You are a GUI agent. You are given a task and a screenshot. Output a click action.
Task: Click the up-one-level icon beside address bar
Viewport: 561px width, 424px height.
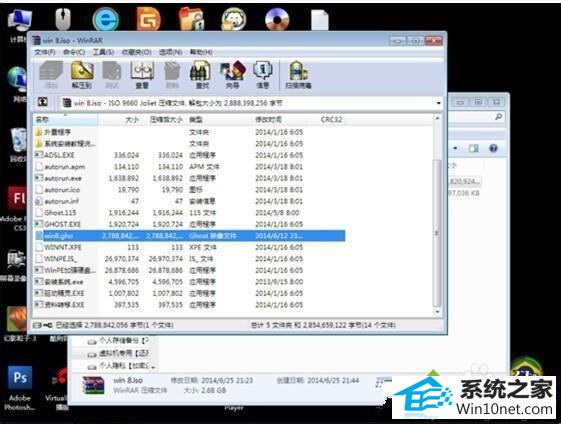(x=43, y=102)
